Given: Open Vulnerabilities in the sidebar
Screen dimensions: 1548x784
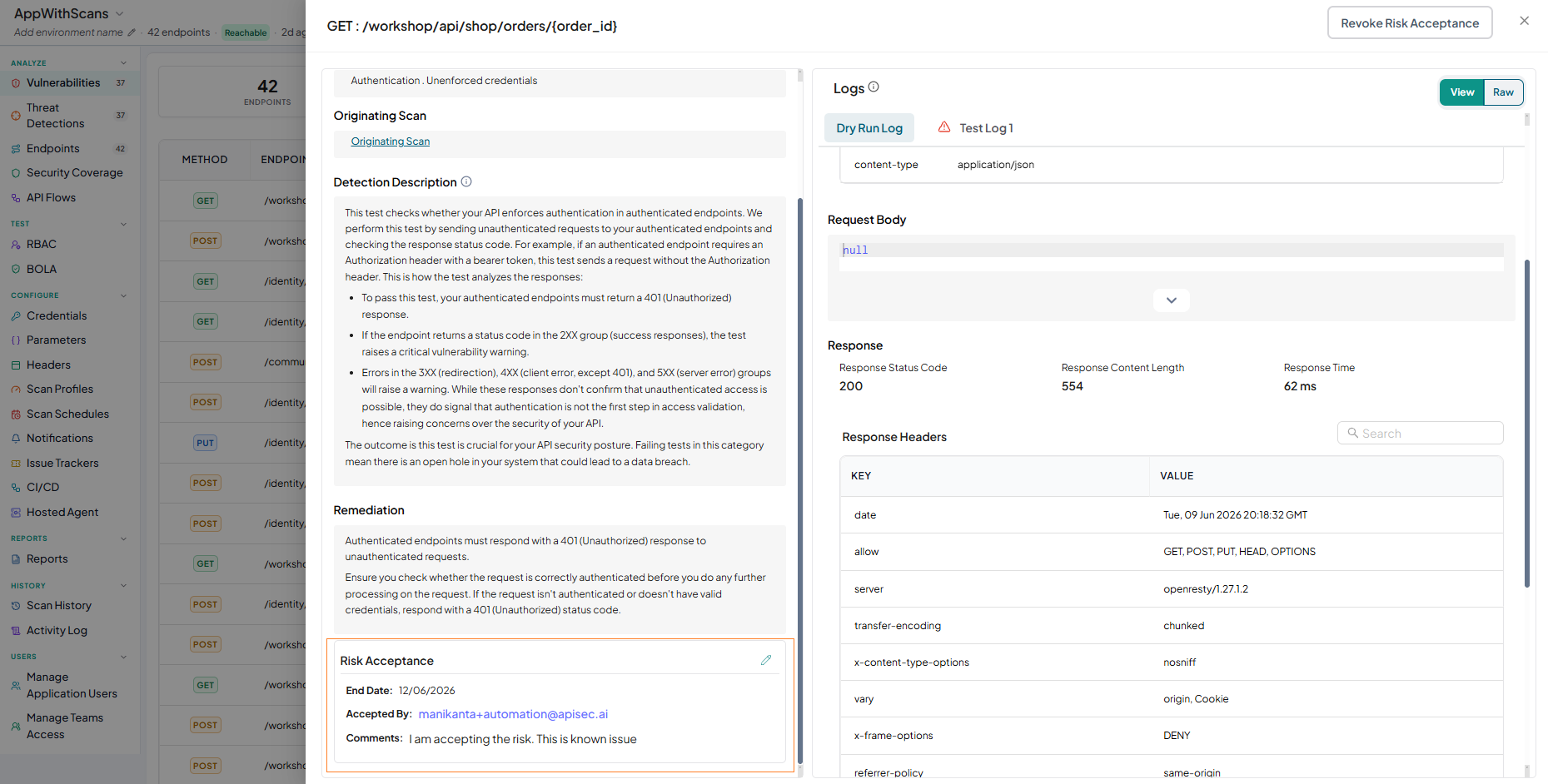Looking at the screenshot, I should tap(63, 82).
